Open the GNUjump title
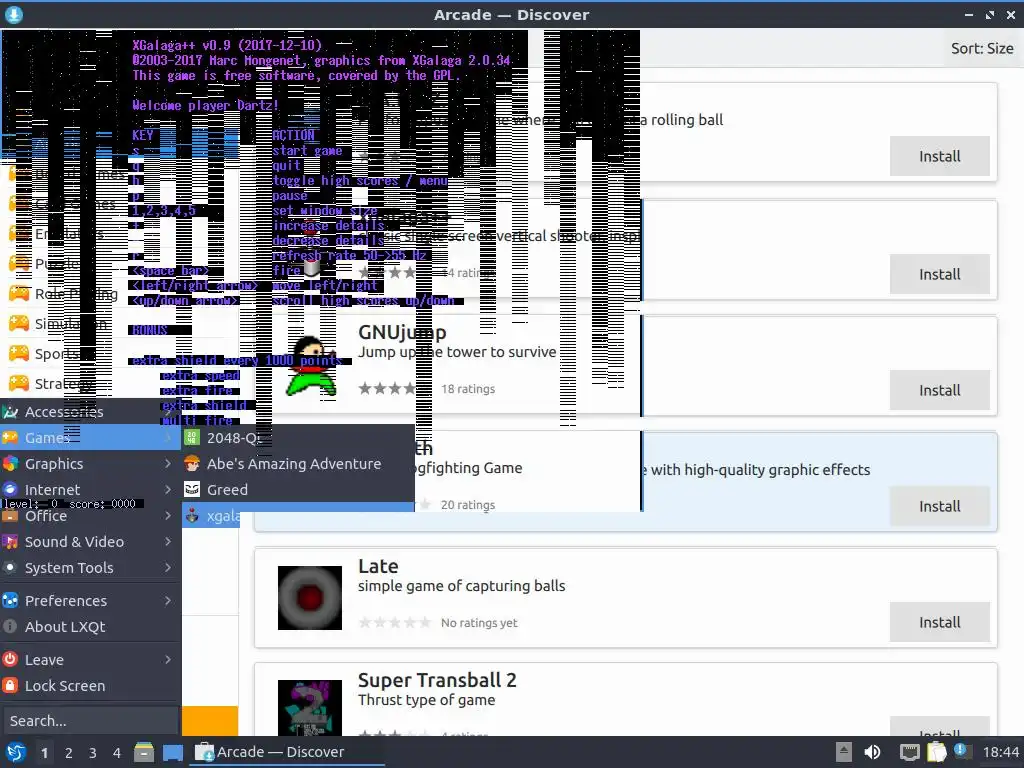 (x=402, y=332)
